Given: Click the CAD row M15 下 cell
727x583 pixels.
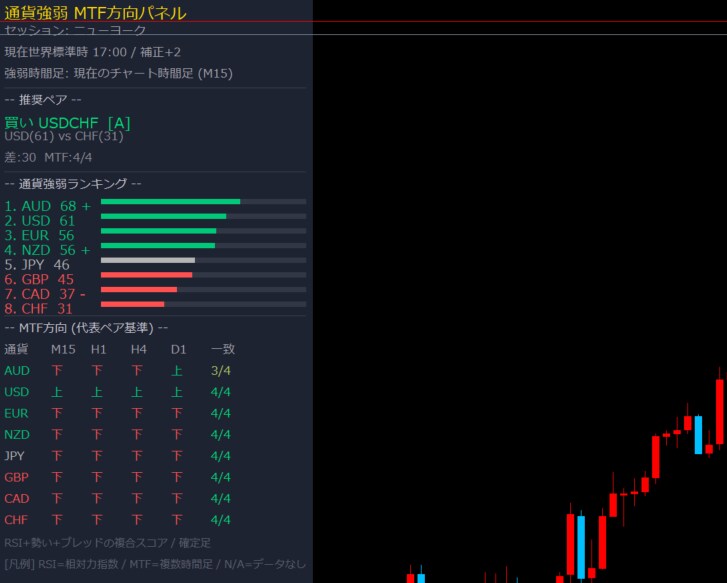Looking at the screenshot, I should 57,499.
